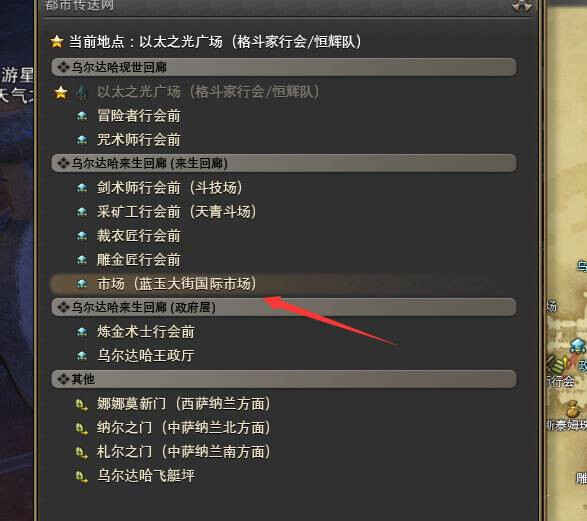Click the aetheryte marker on the map

578,345
